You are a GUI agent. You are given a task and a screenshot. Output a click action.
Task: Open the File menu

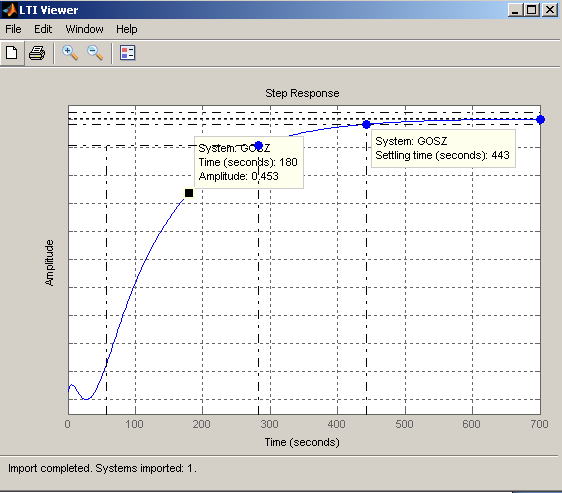pyautogui.click(x=13, y=29)
